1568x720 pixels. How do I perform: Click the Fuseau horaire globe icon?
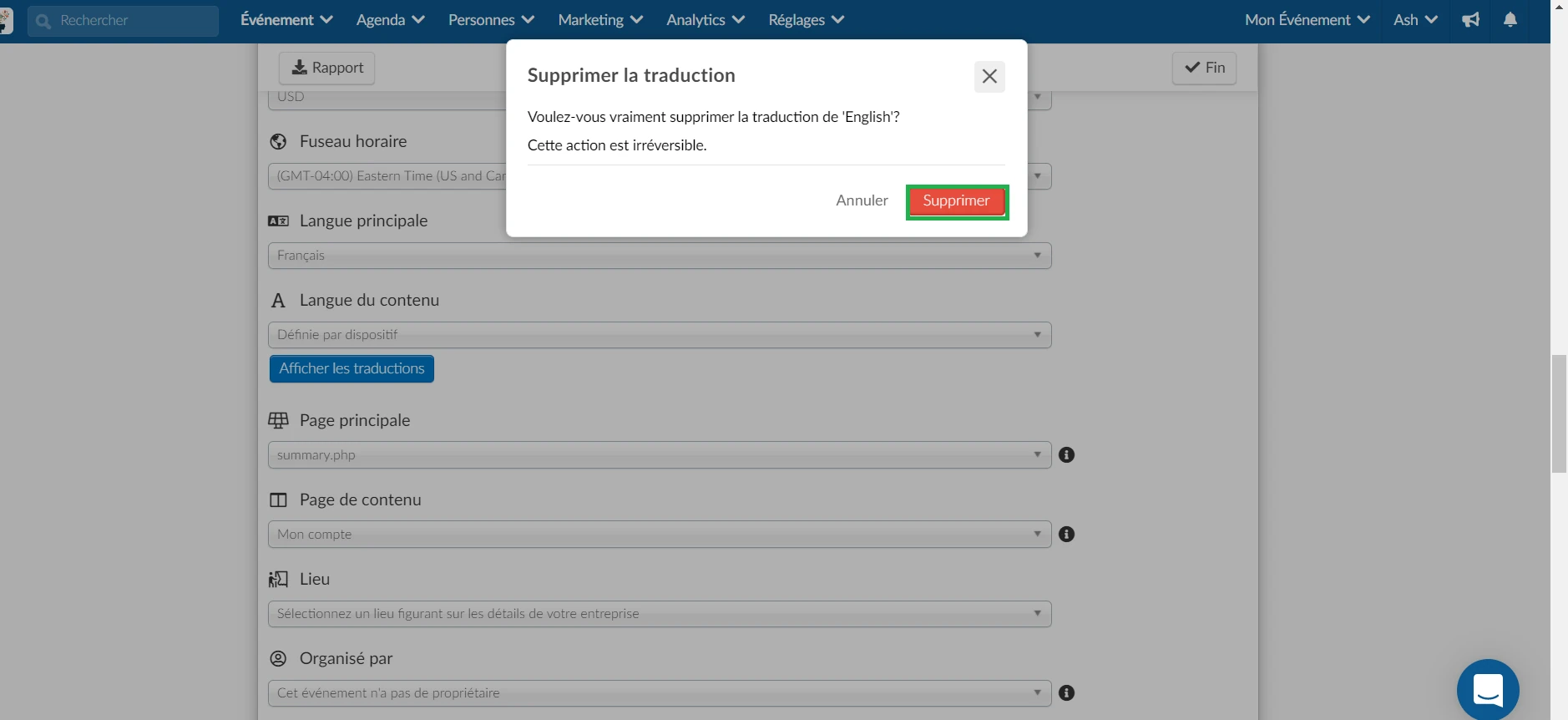click(278, 142)
